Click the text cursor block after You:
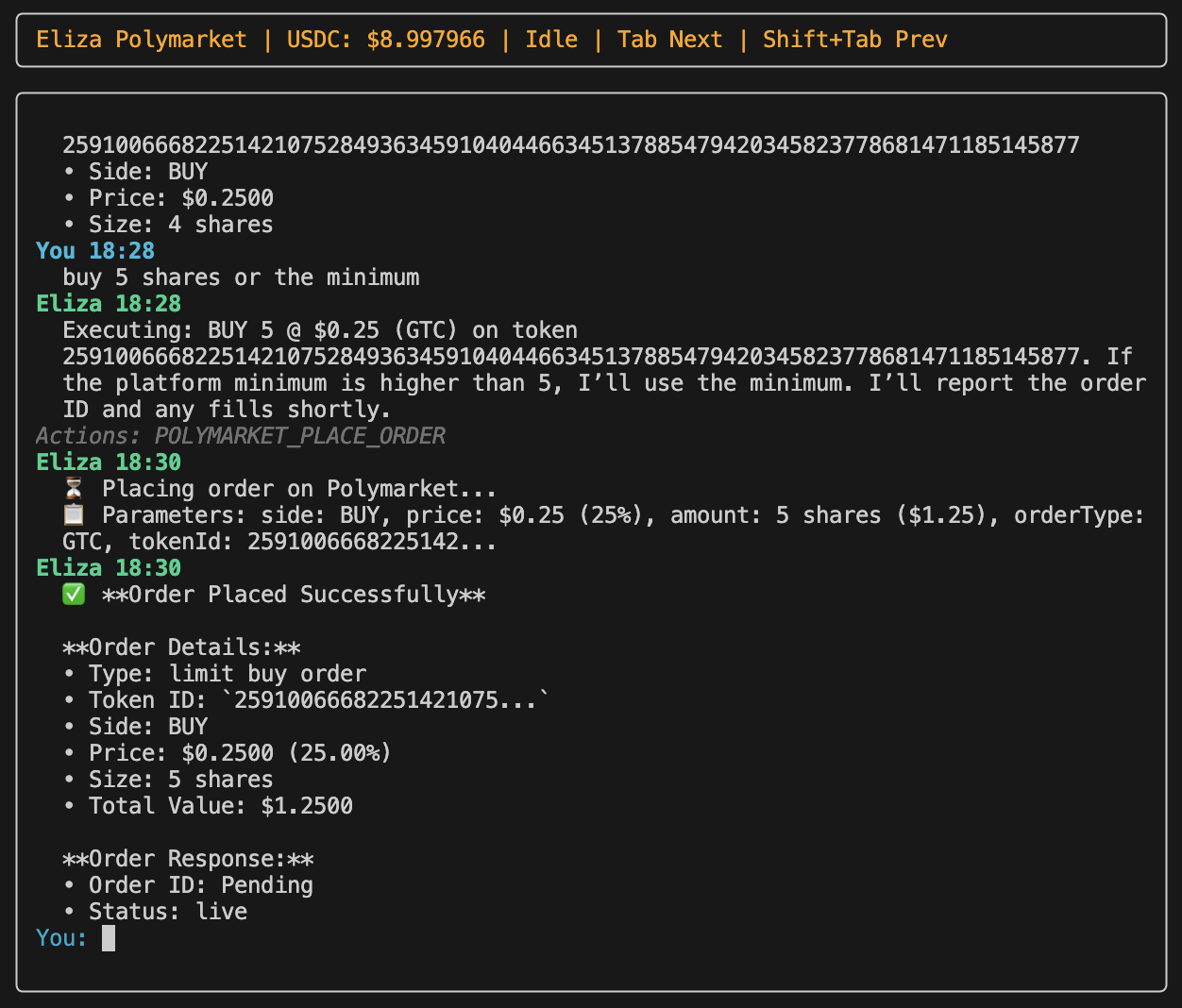Screen dimensions: 1182x1008 109,938
